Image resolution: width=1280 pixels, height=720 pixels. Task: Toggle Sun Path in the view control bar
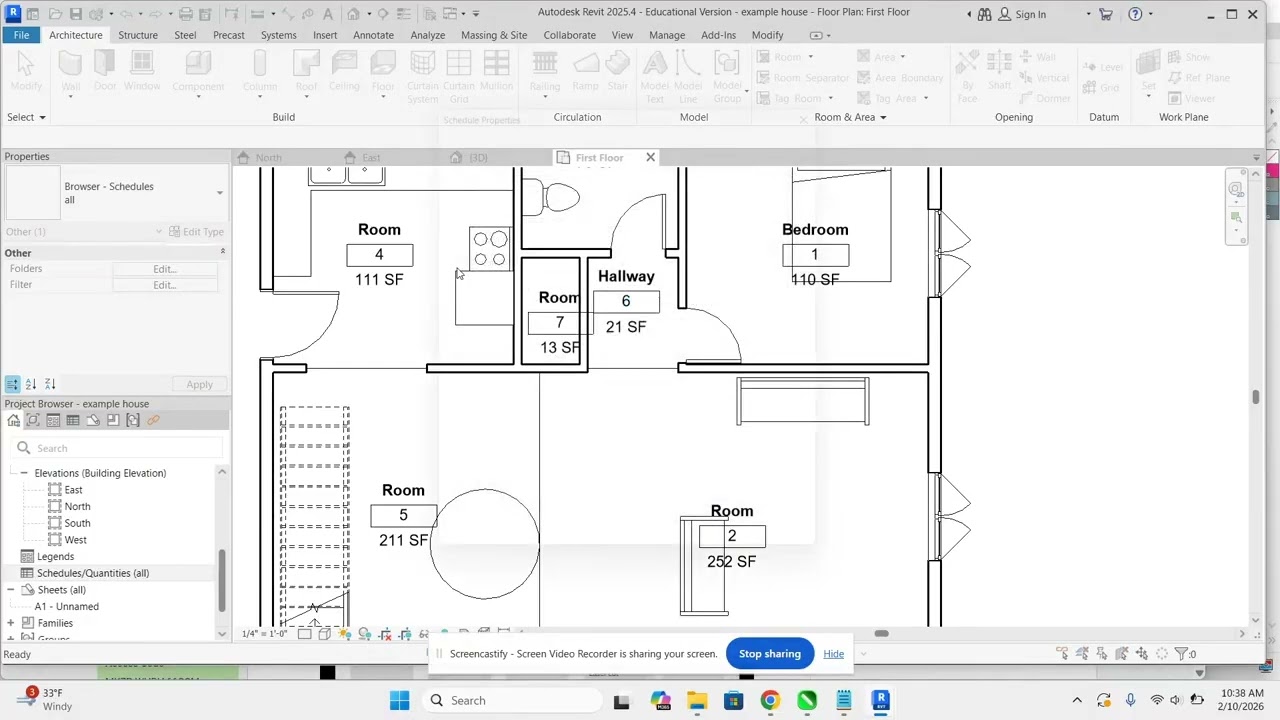(345, 634)
